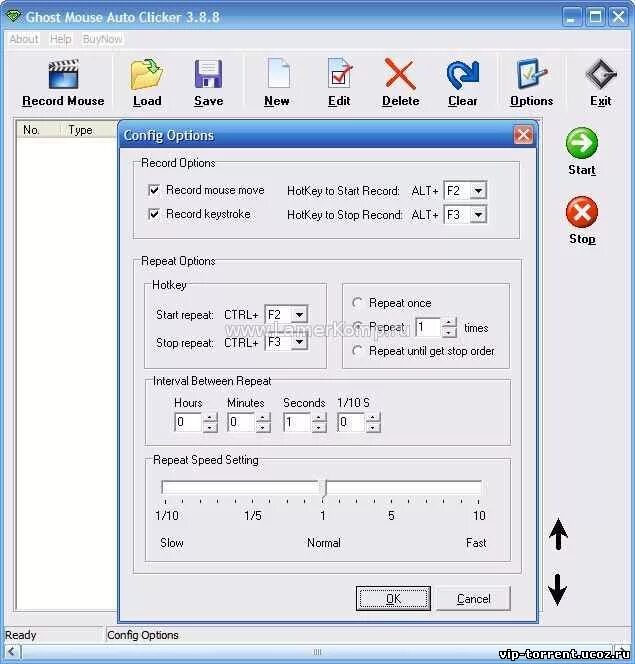Click the red Stop icon
Image resolution: width=635 pixels, height=664 pixels.
pos(582,212)
